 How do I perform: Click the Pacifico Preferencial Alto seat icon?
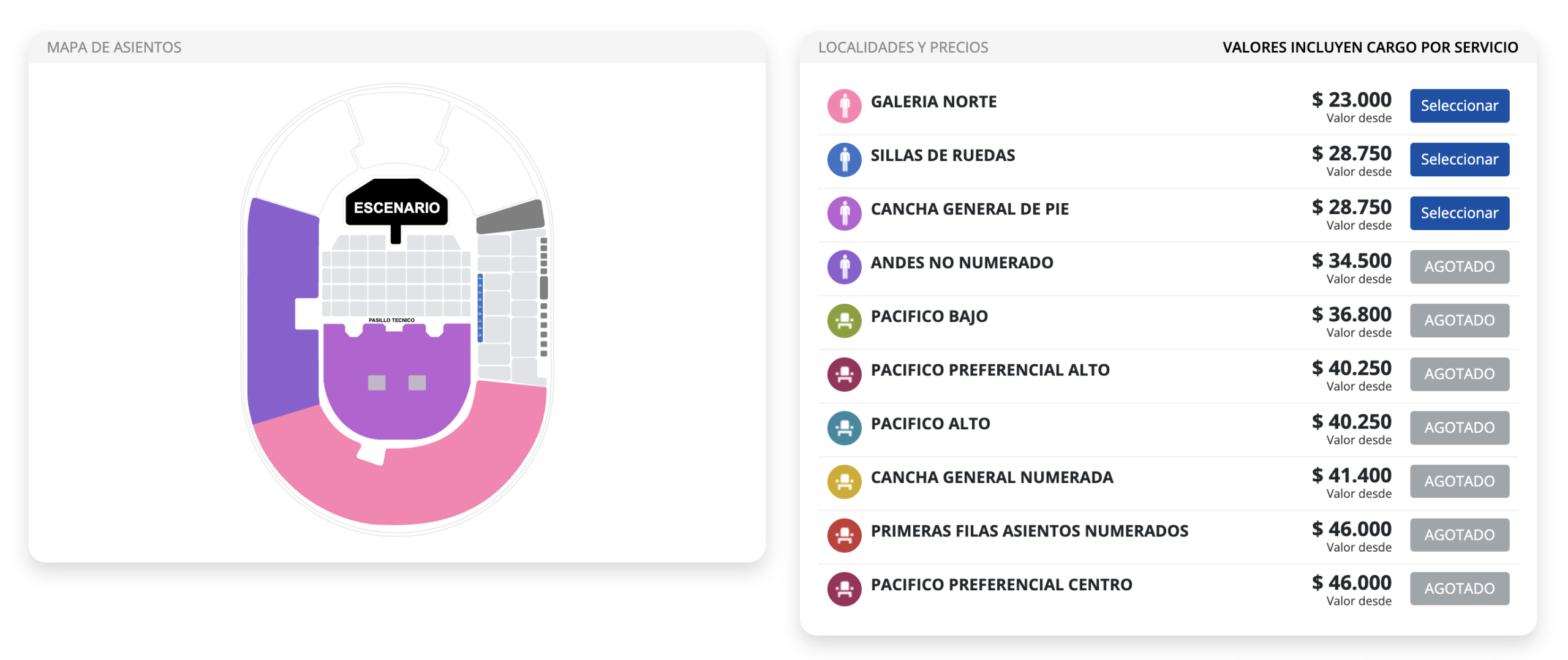click(844, 375)
